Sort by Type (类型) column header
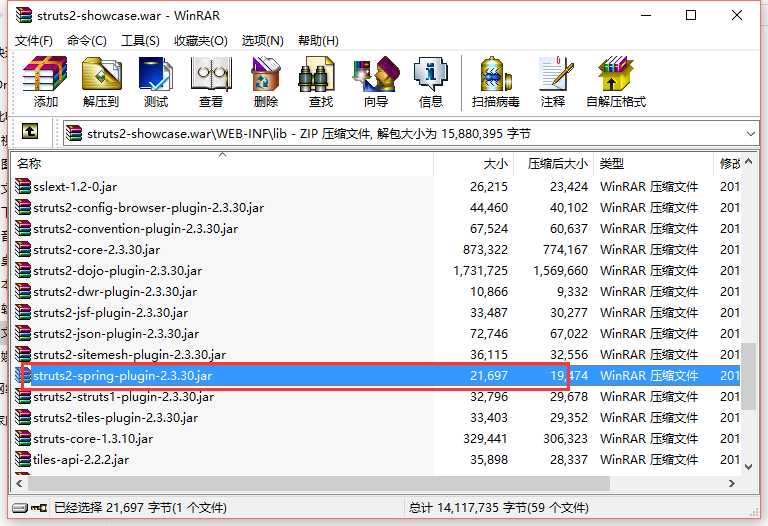 click(653, 164)
